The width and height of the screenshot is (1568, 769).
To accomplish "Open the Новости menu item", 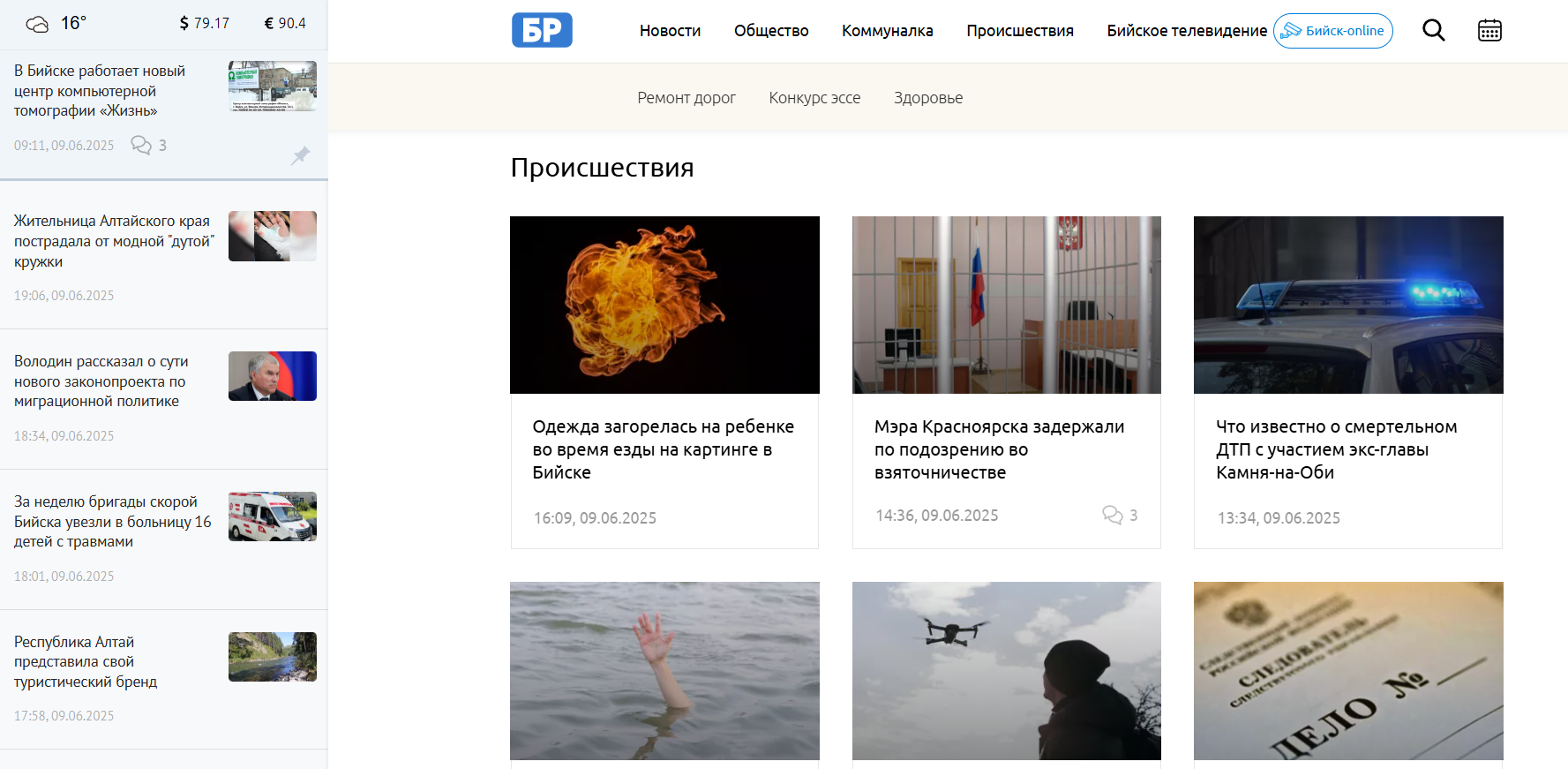I will 670,31.
